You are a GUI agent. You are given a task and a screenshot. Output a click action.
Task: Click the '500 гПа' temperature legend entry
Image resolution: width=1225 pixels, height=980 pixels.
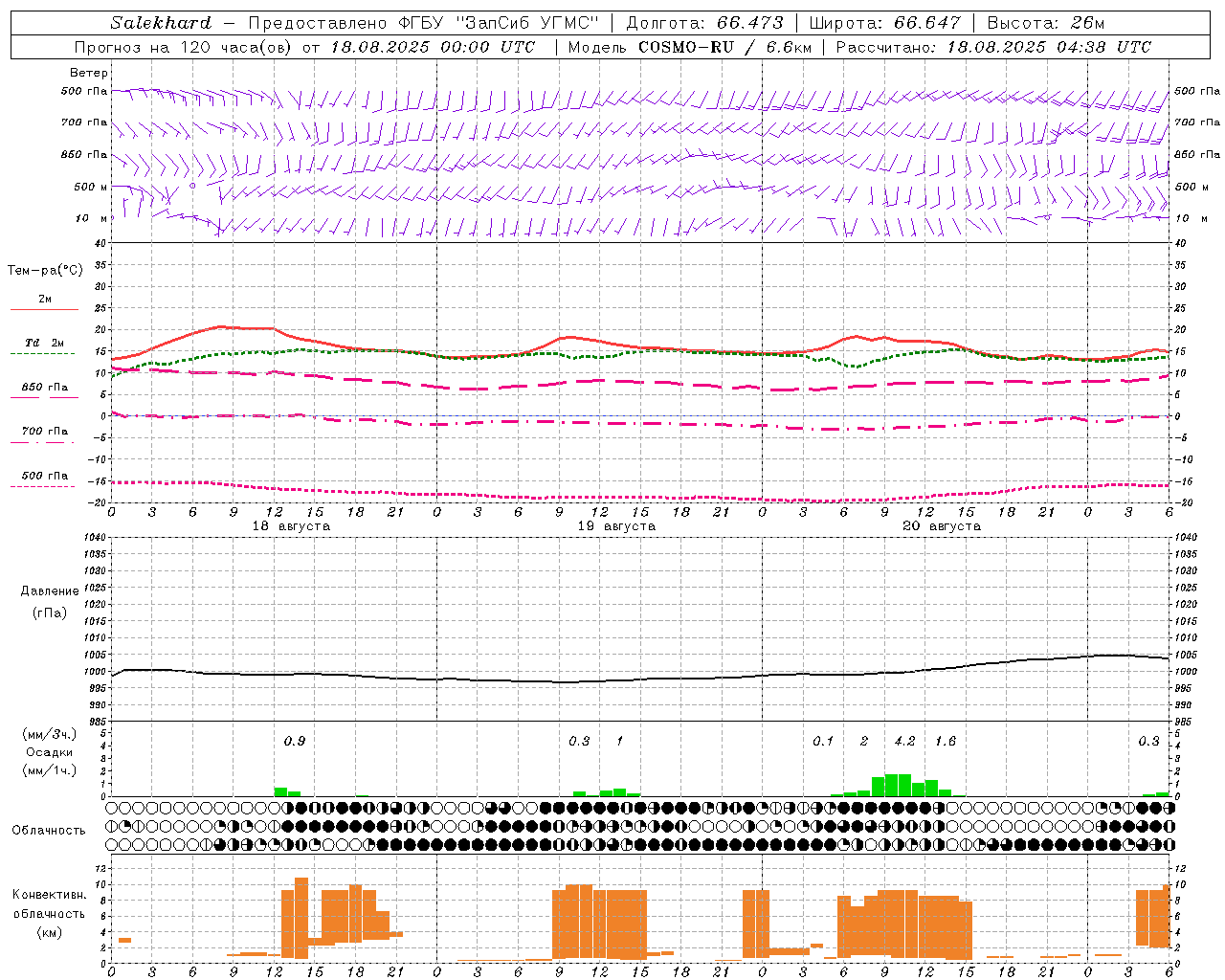click(45, 476)
